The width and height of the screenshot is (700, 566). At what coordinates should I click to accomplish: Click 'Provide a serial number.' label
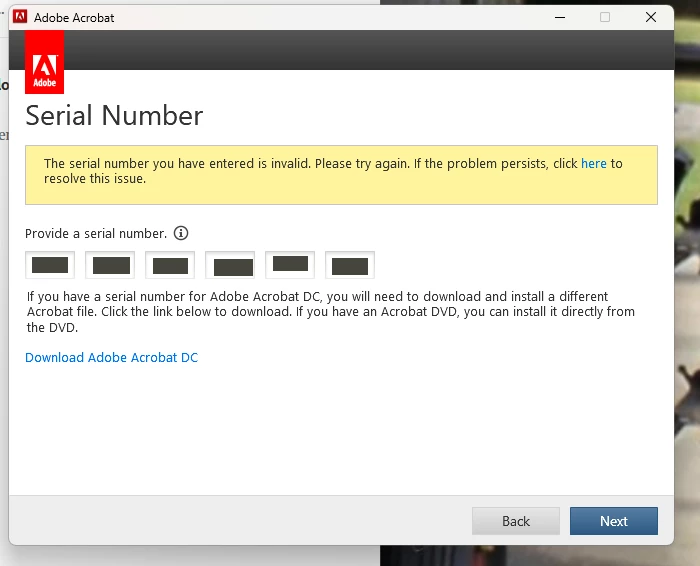[96, 233]
